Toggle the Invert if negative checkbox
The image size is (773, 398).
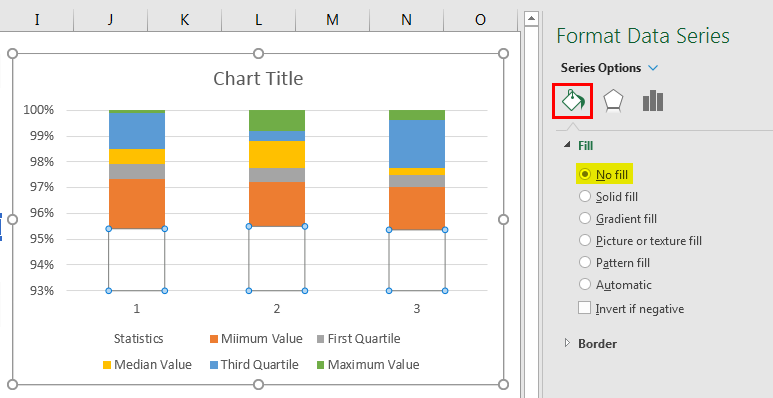(x=585, y=308)
